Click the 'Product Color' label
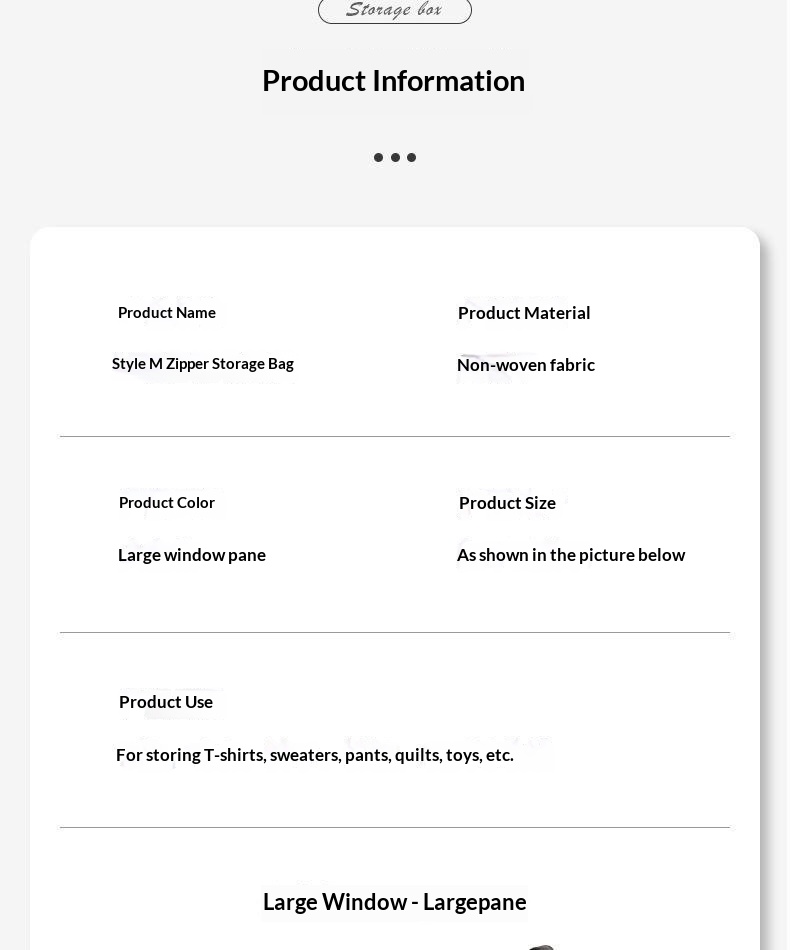Screen dimensions: 790x950 coord(167,503)
